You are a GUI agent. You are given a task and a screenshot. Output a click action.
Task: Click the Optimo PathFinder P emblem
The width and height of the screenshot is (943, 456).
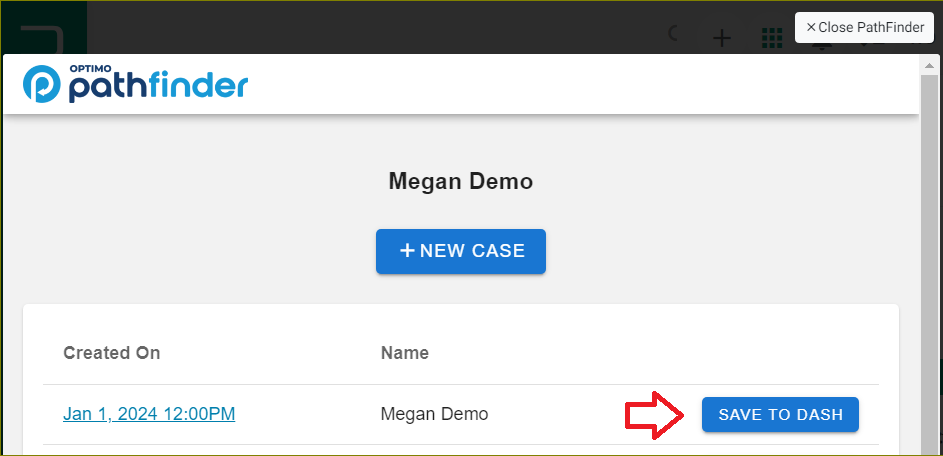[42, 85]
